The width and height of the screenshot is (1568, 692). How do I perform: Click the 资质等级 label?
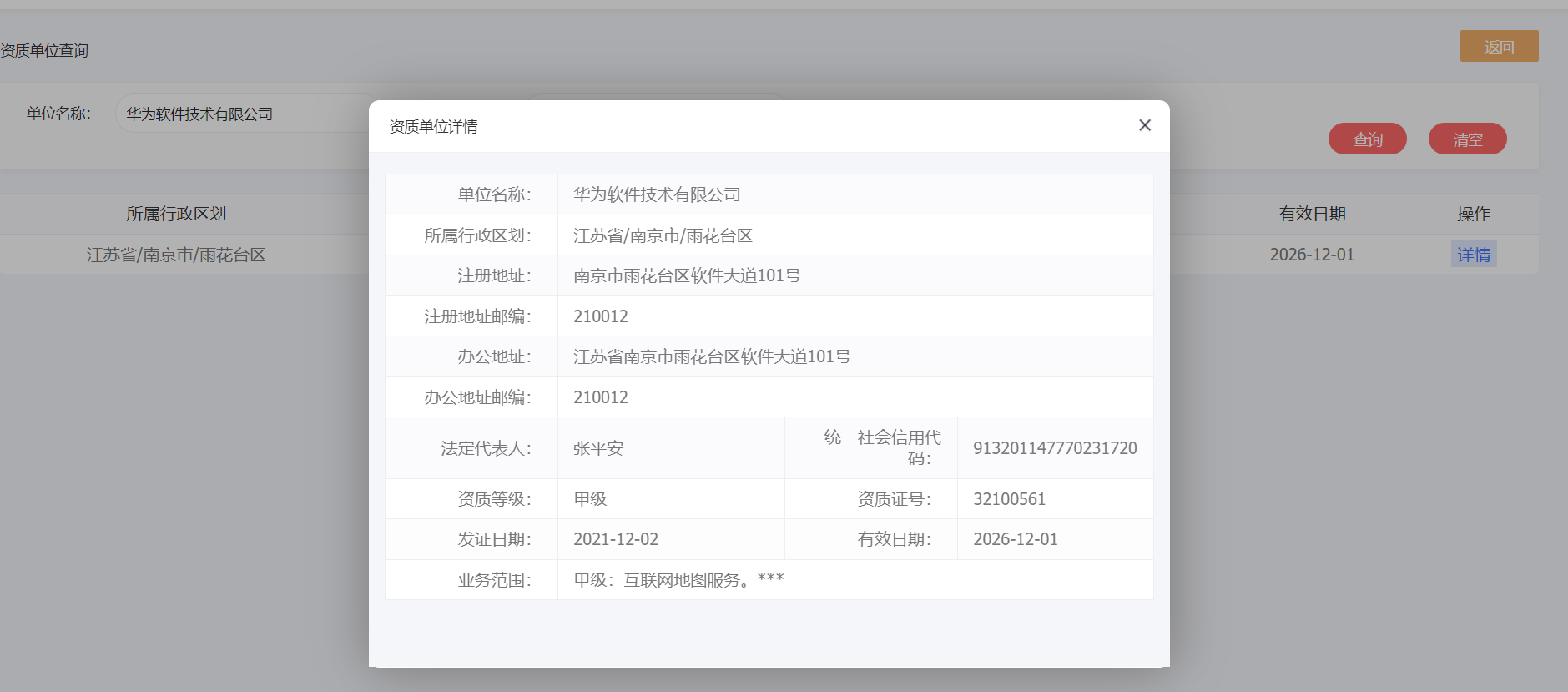pyautogui.click(x=494, y=499)
